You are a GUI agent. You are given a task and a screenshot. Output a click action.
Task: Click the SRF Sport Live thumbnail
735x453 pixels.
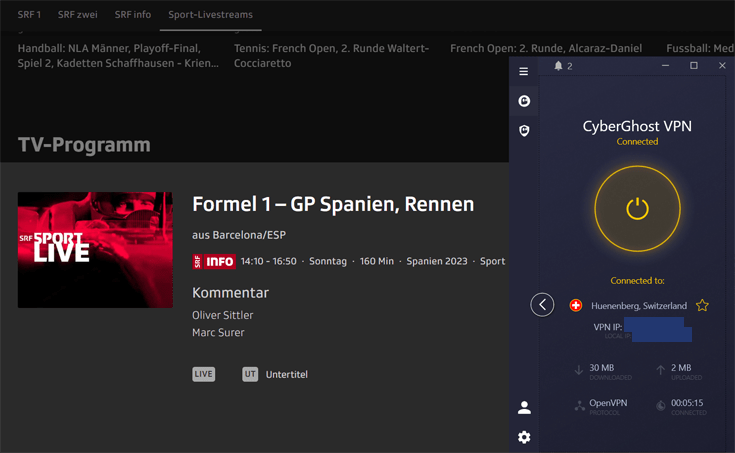95,250
